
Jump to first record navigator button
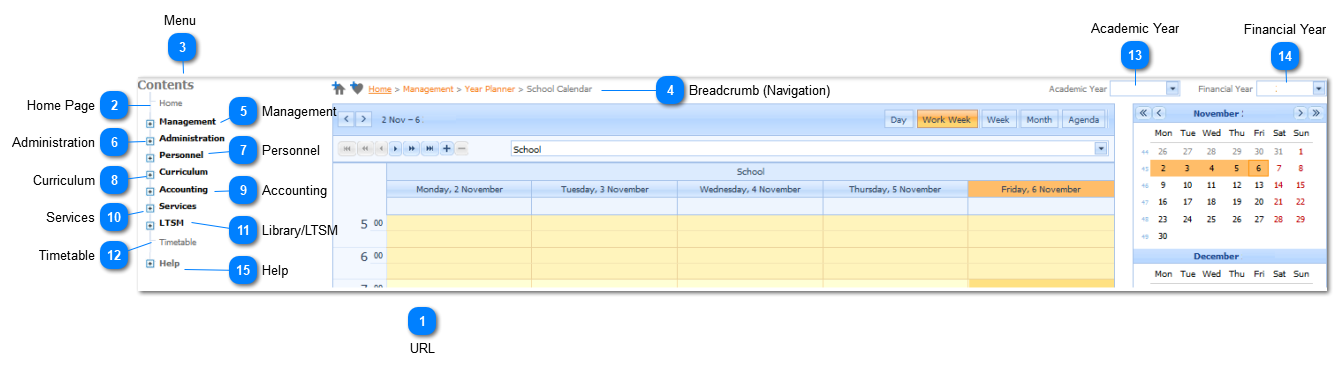click(347, 148)
